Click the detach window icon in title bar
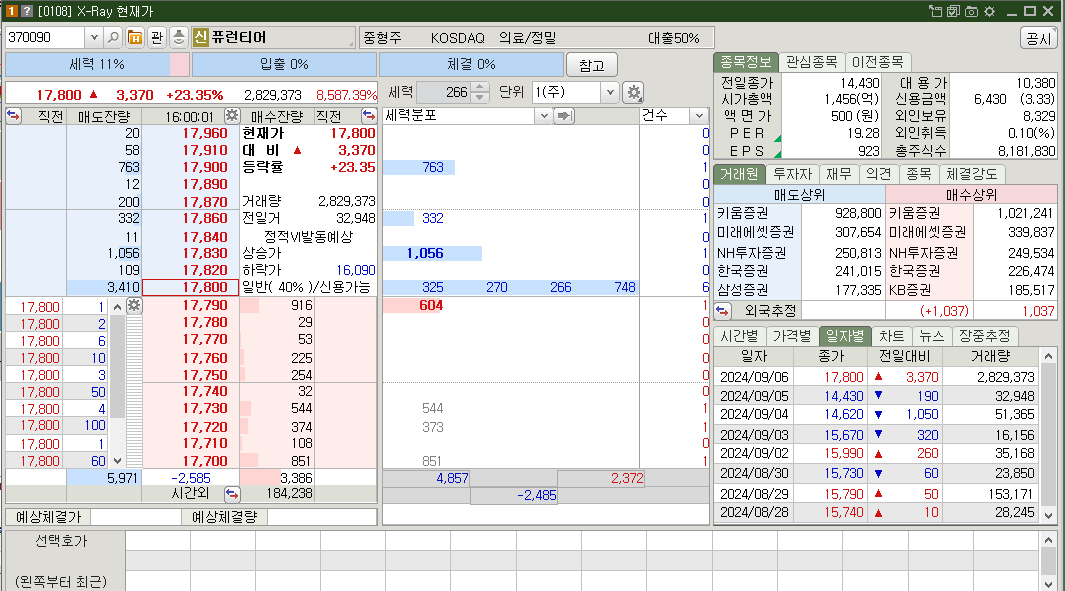1065x591 pixels. [936, 11]
